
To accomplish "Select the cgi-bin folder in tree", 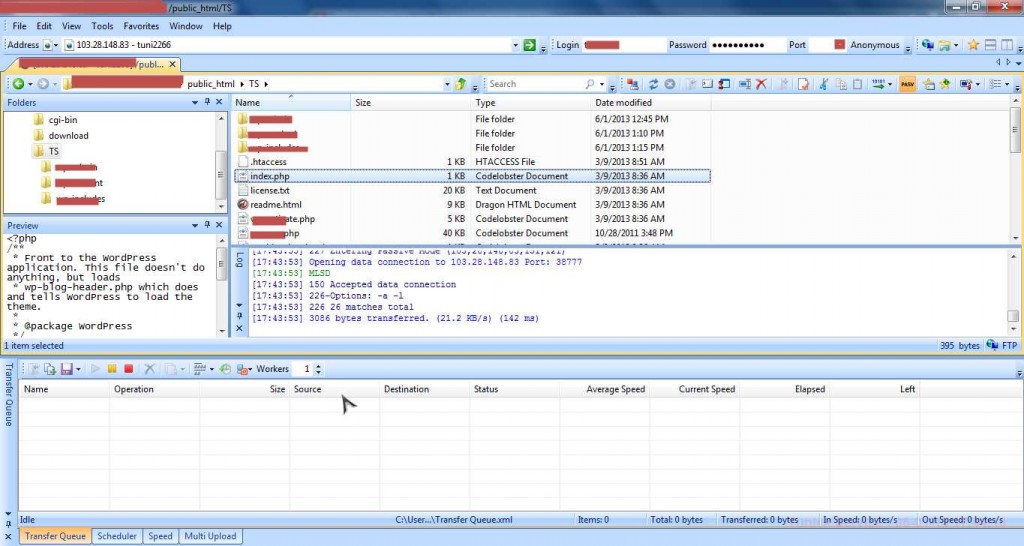I will 63,120.
